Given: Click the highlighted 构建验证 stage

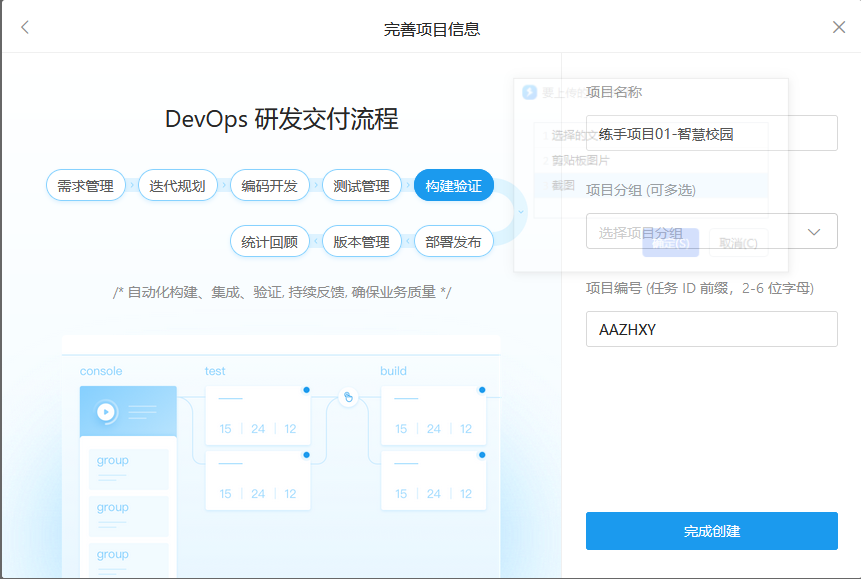Looking at the screenshot, I should (453, 186).
